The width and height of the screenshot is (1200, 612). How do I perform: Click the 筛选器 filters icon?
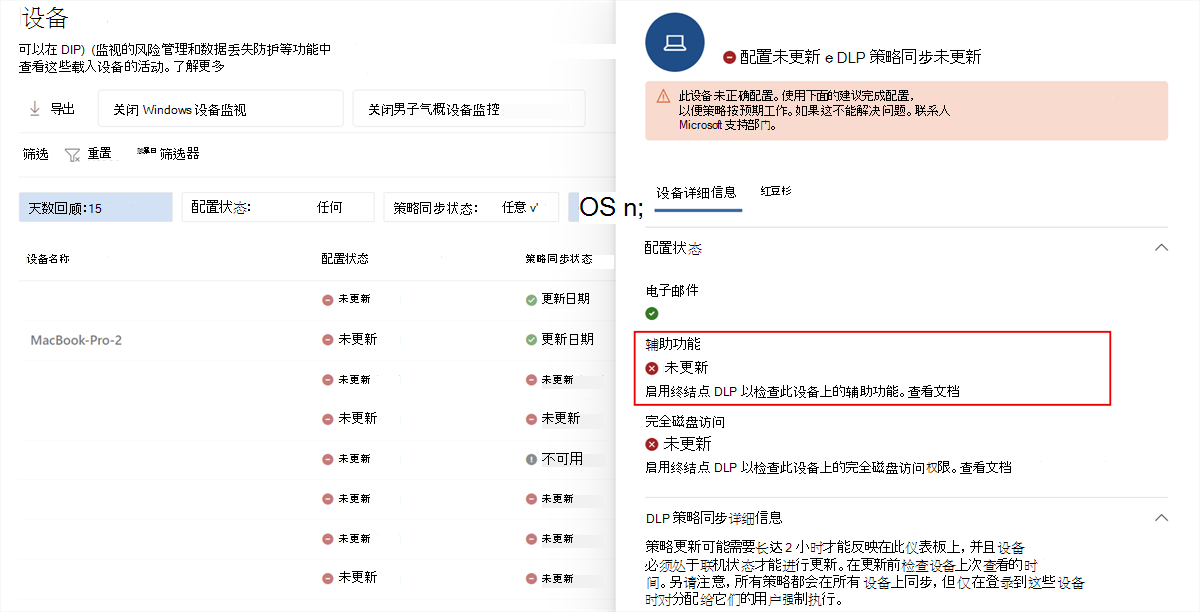tap(146, 151)
